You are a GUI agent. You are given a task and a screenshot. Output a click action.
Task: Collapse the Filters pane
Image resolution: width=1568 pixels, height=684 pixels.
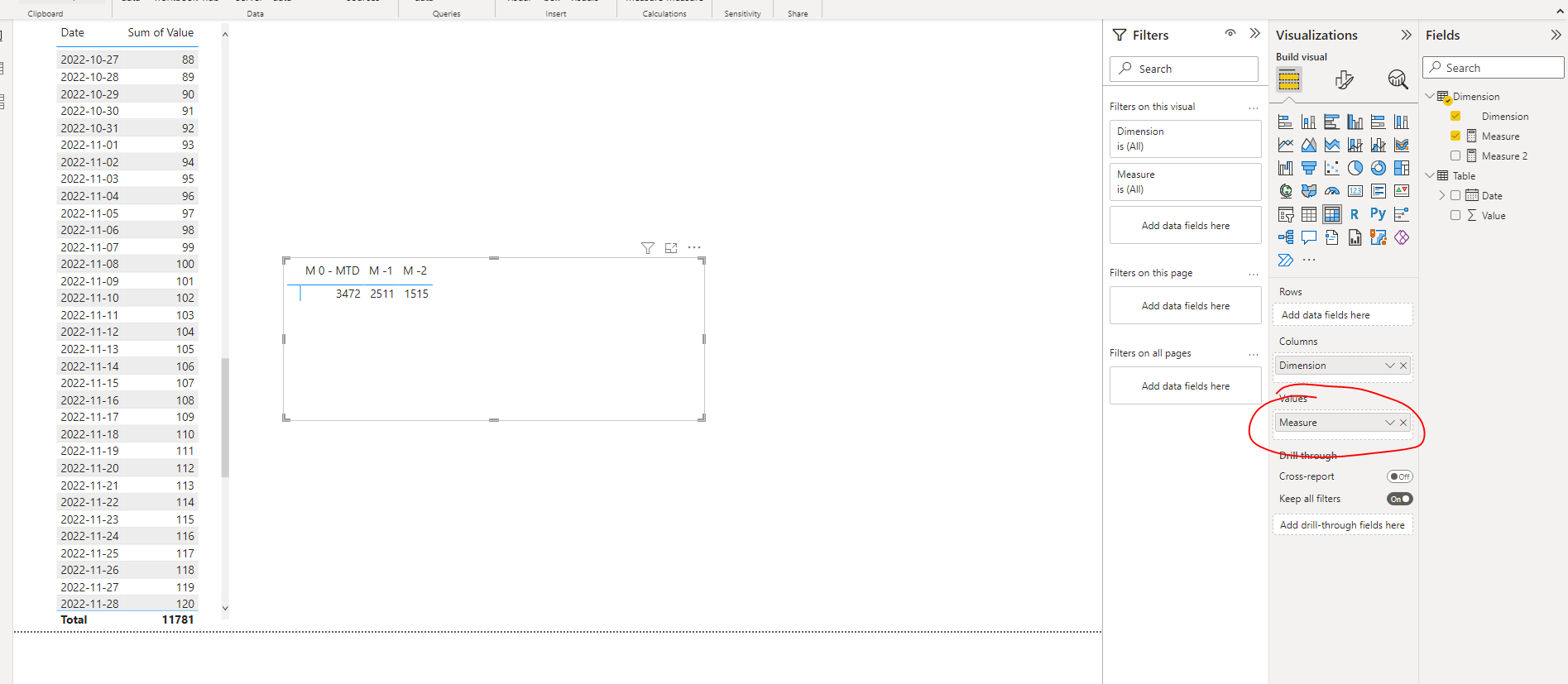(x=1254, y=34)
